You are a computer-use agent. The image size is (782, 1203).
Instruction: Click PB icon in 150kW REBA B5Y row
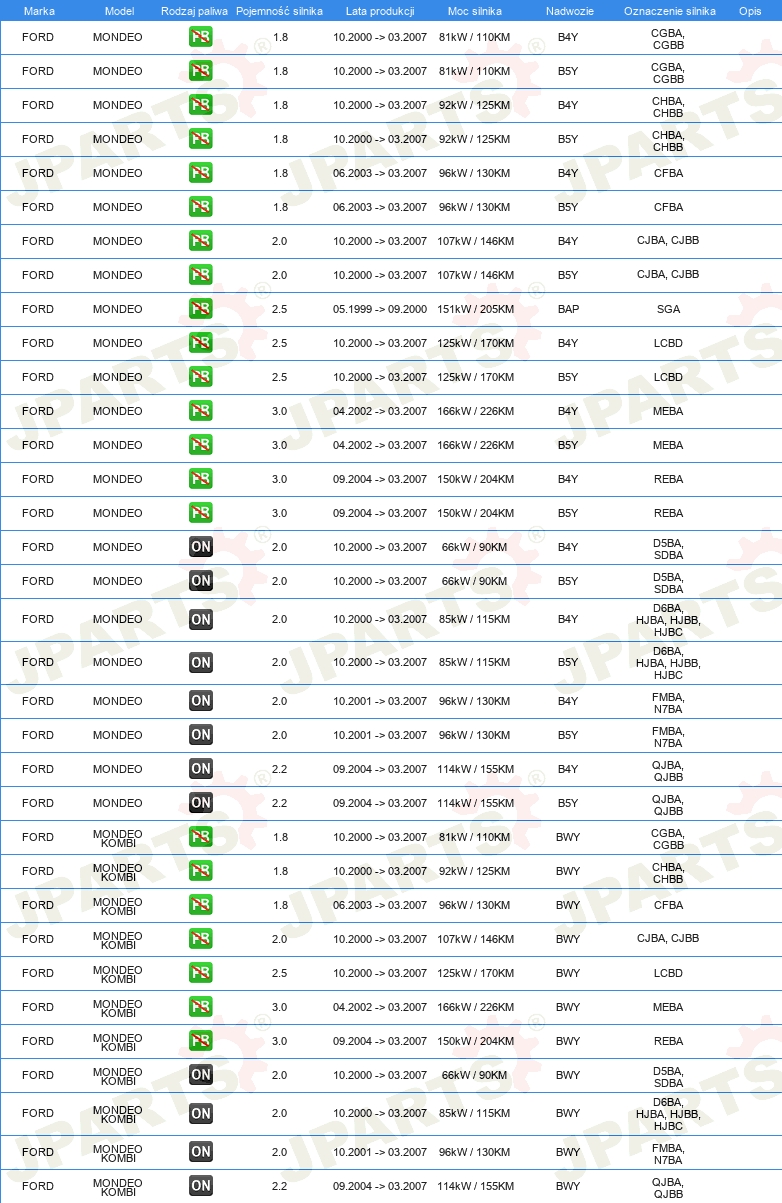click(x=201, y=514)
